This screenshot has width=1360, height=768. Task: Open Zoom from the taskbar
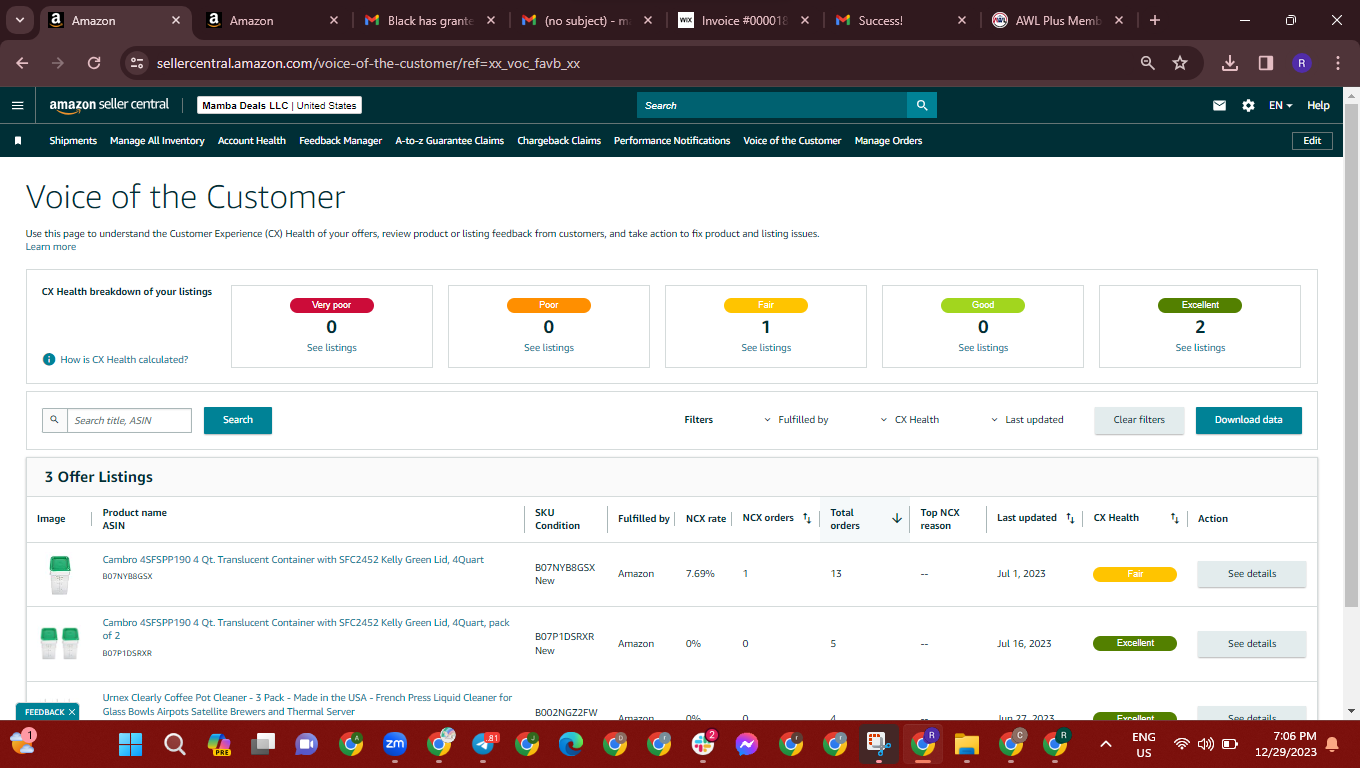click(395, 744)
